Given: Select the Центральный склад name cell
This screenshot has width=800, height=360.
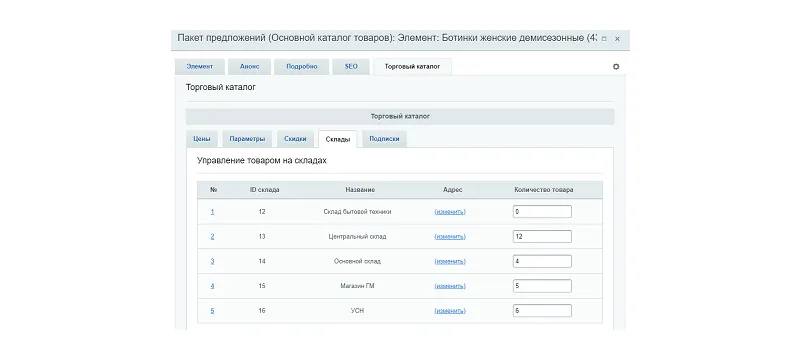Looking at the screenshot, I should click(357, 237).
